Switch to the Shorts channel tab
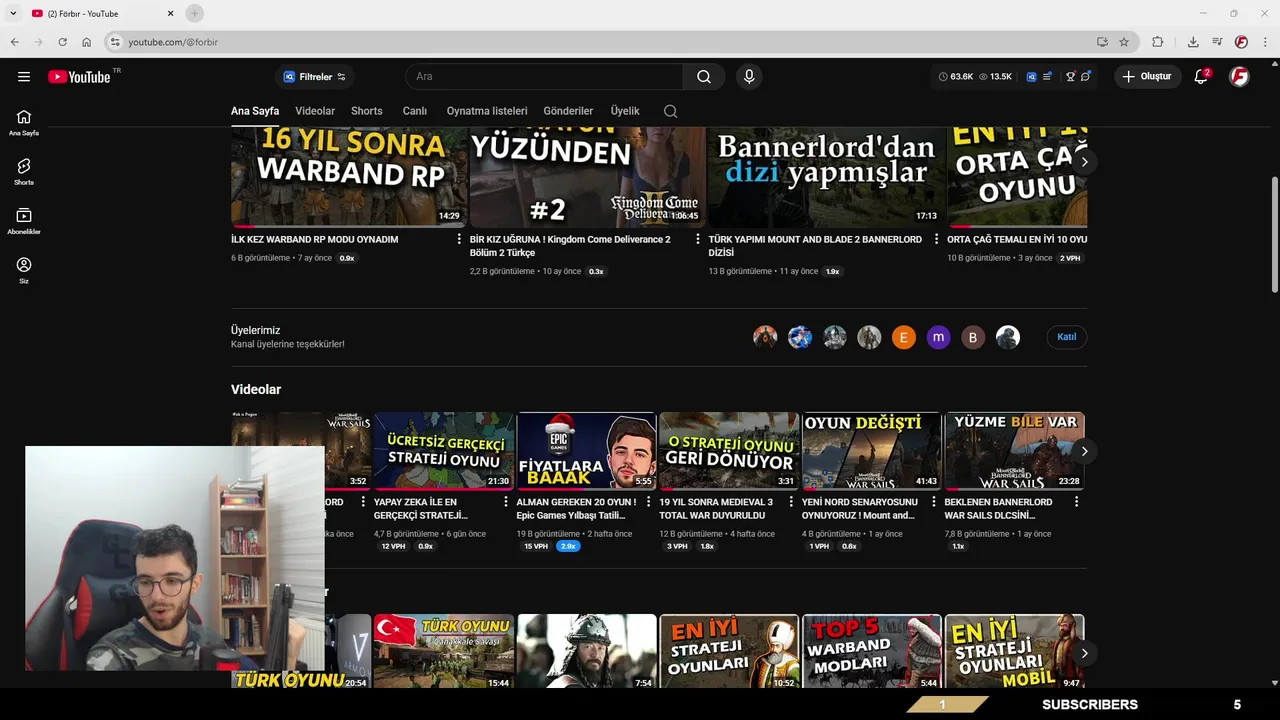The height and width of the screenshot is (720, 1280). pos(367,111)
